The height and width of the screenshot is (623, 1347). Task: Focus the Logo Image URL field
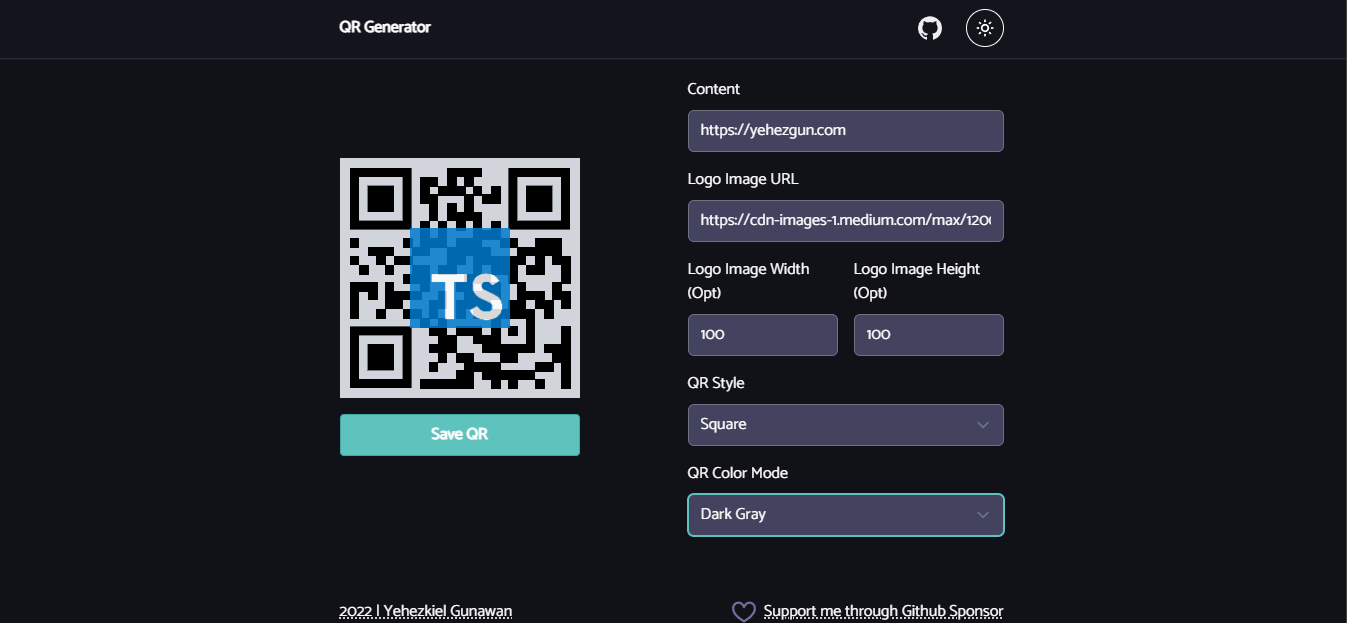(846, 221)
